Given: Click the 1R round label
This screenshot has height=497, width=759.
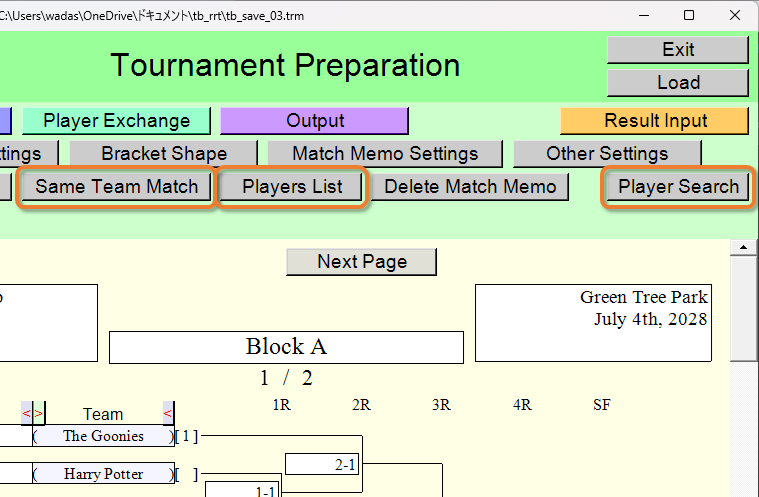Looking at the screenshot, I should 282,405.
